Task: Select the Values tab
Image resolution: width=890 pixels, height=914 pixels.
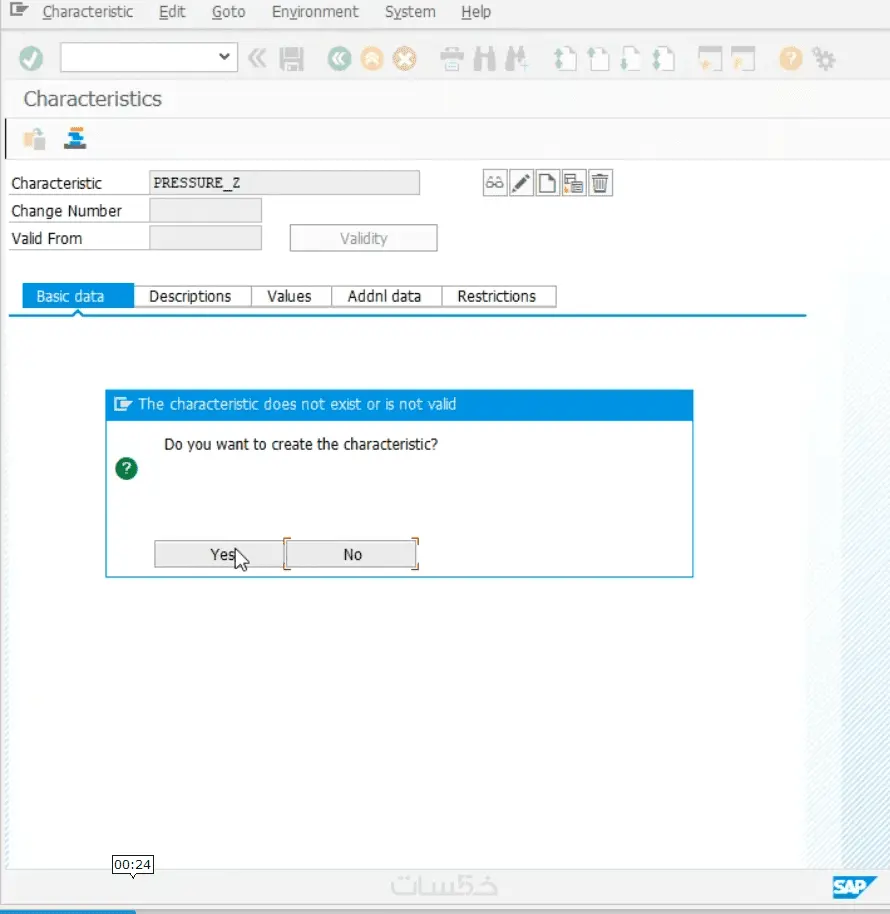Action: click(289, 296)
